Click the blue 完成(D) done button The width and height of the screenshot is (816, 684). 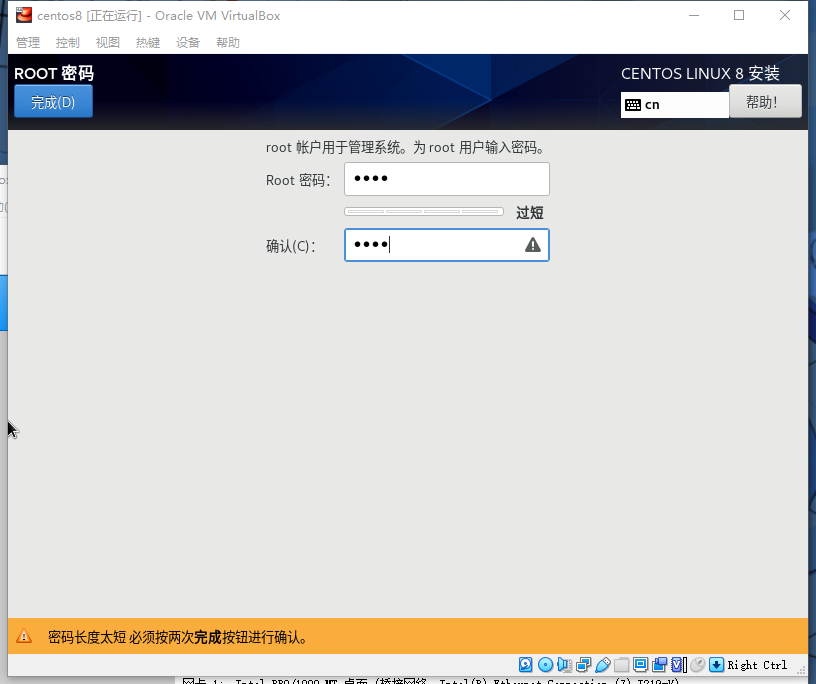(x=54, y=102)
